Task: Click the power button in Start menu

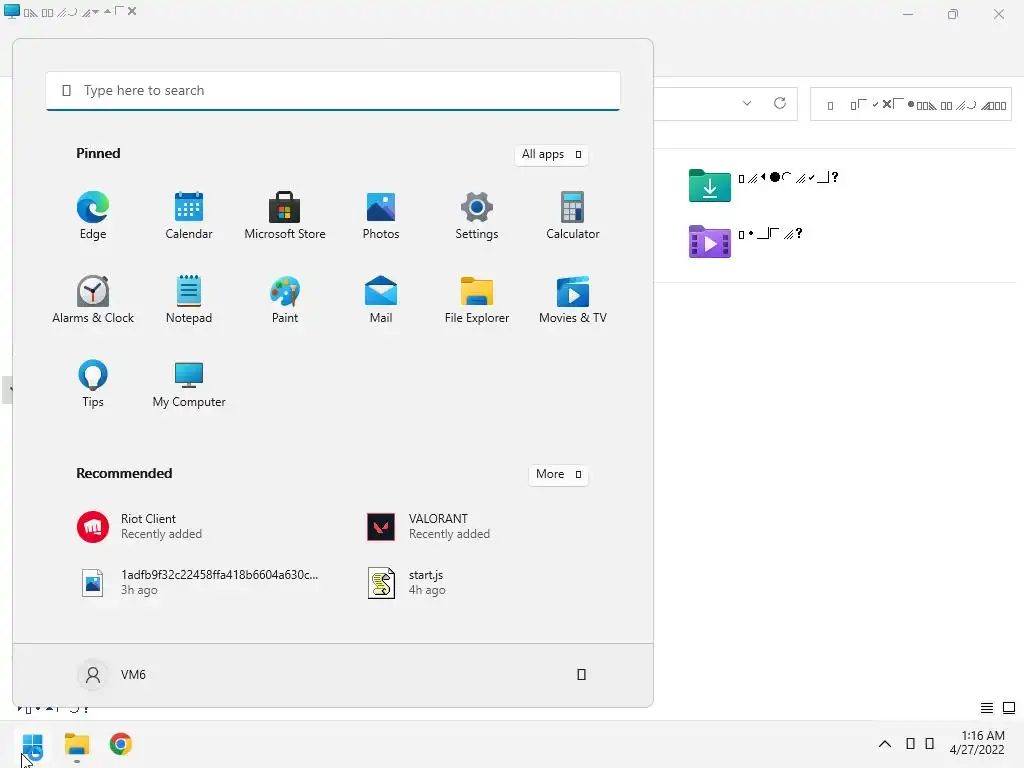Action: click(x=581, y=675)
